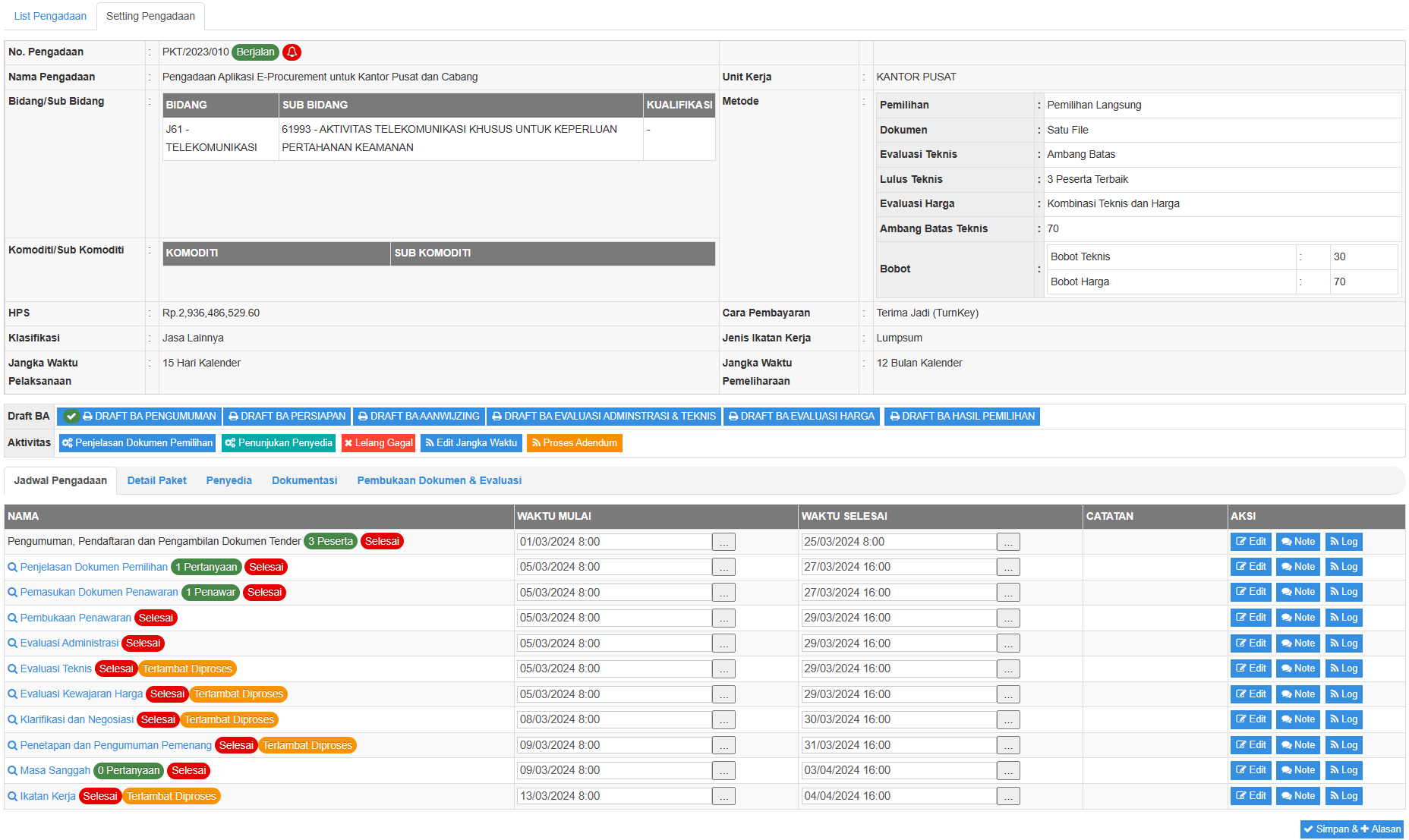This screenshot has height=840, width=1409.
Task: Open Log for Pembukaan Penawaran row
Action: point(1343,618)
